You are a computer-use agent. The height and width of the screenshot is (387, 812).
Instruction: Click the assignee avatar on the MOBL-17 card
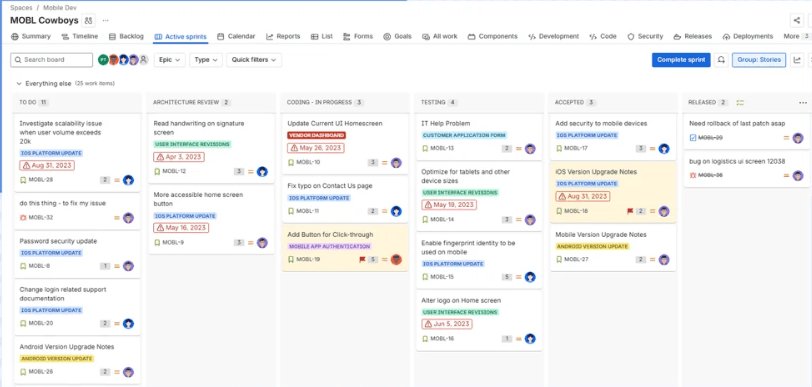point(664,149)
